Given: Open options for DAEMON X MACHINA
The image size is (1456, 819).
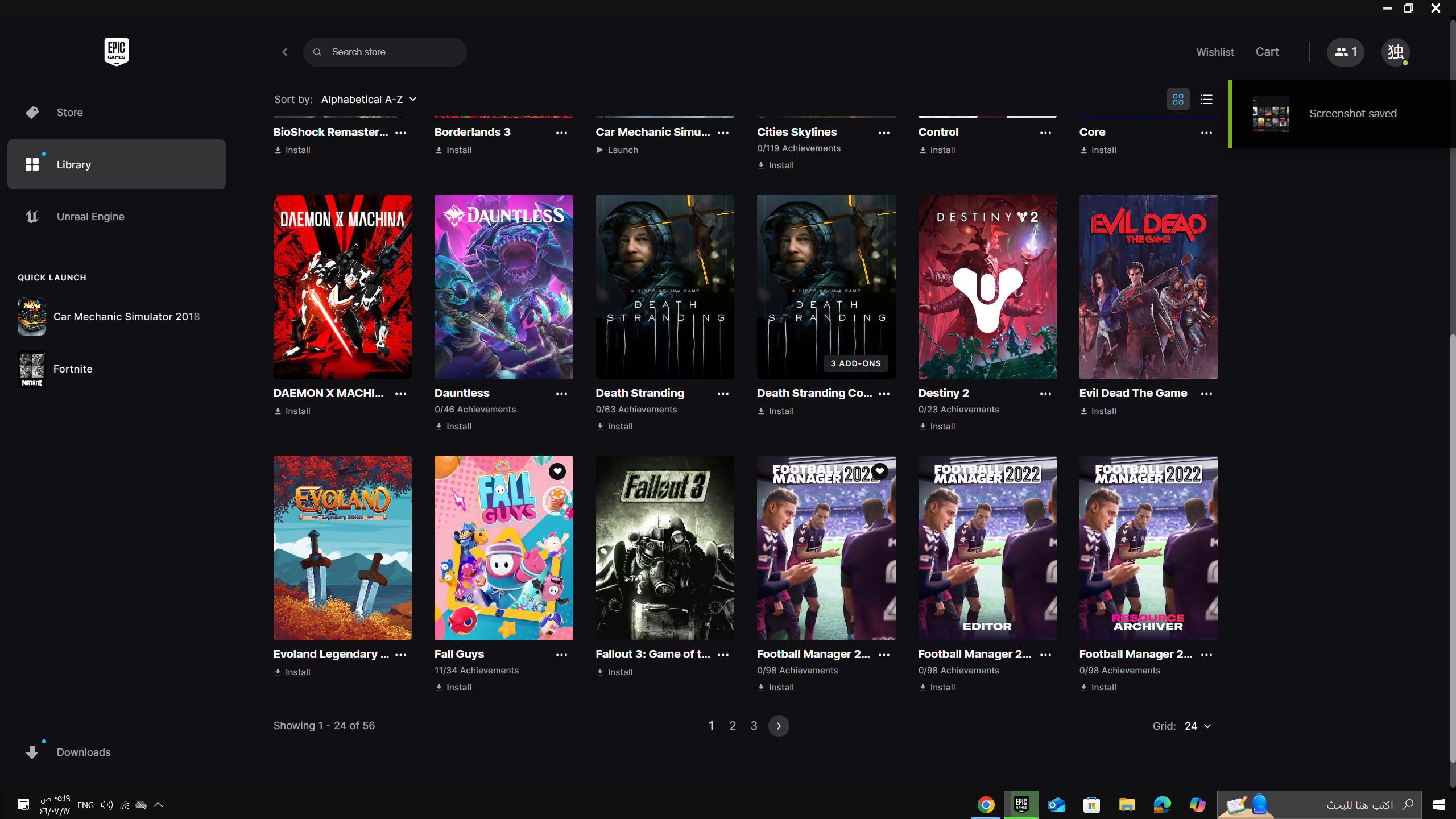Looking at the screenshot, I should (x=400, y=394).
